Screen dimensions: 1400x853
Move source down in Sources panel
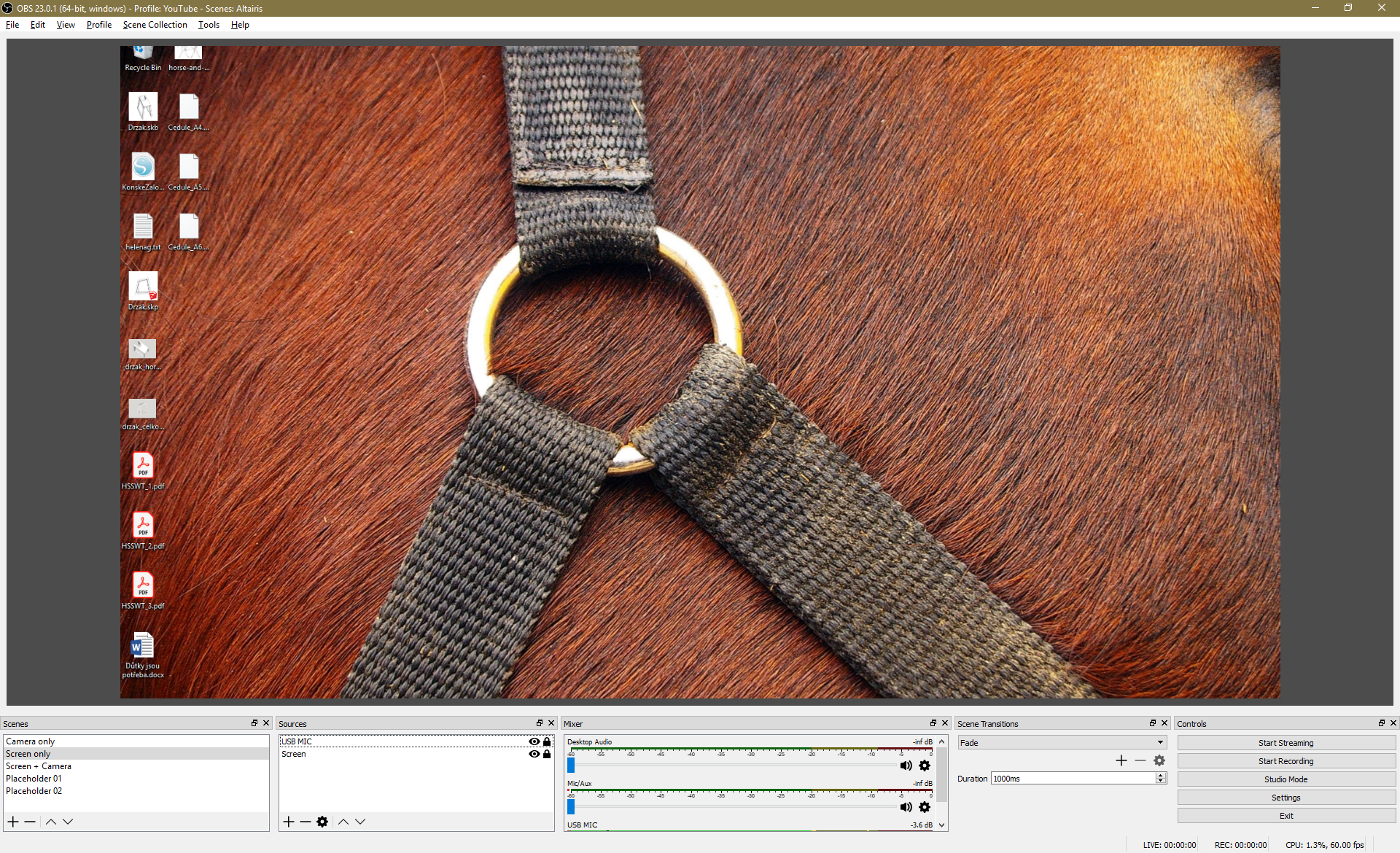[x=360, y=822]
